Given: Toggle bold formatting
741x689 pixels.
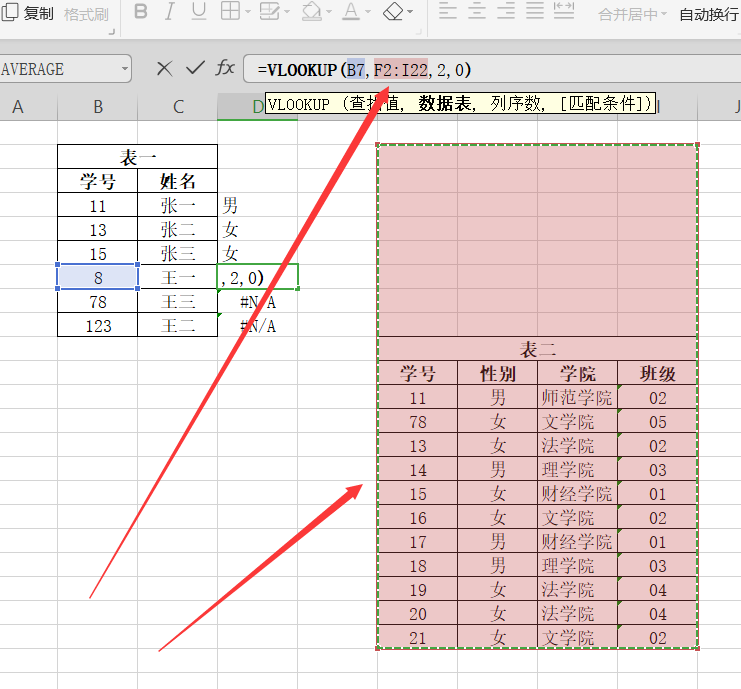Looking at the screenshot, I should pos(141,11).
